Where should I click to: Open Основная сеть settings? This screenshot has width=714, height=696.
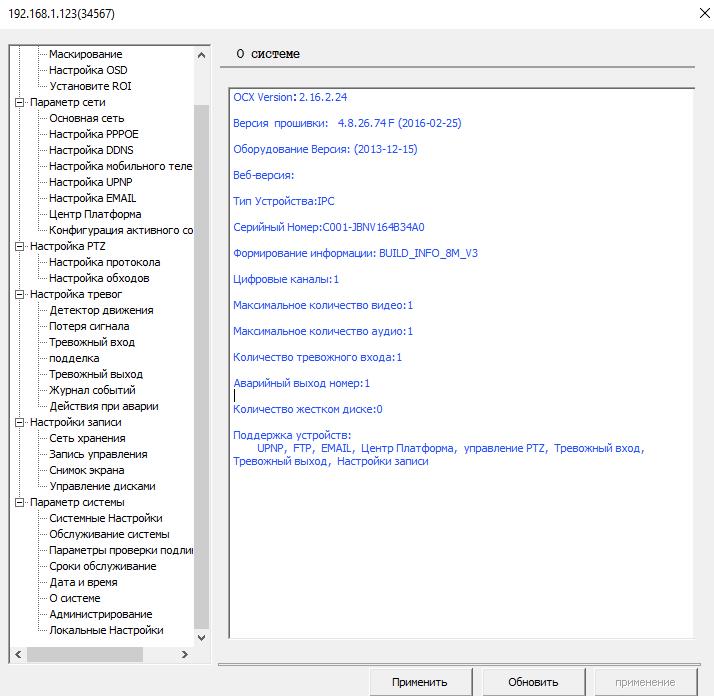(x=87, y=118)
